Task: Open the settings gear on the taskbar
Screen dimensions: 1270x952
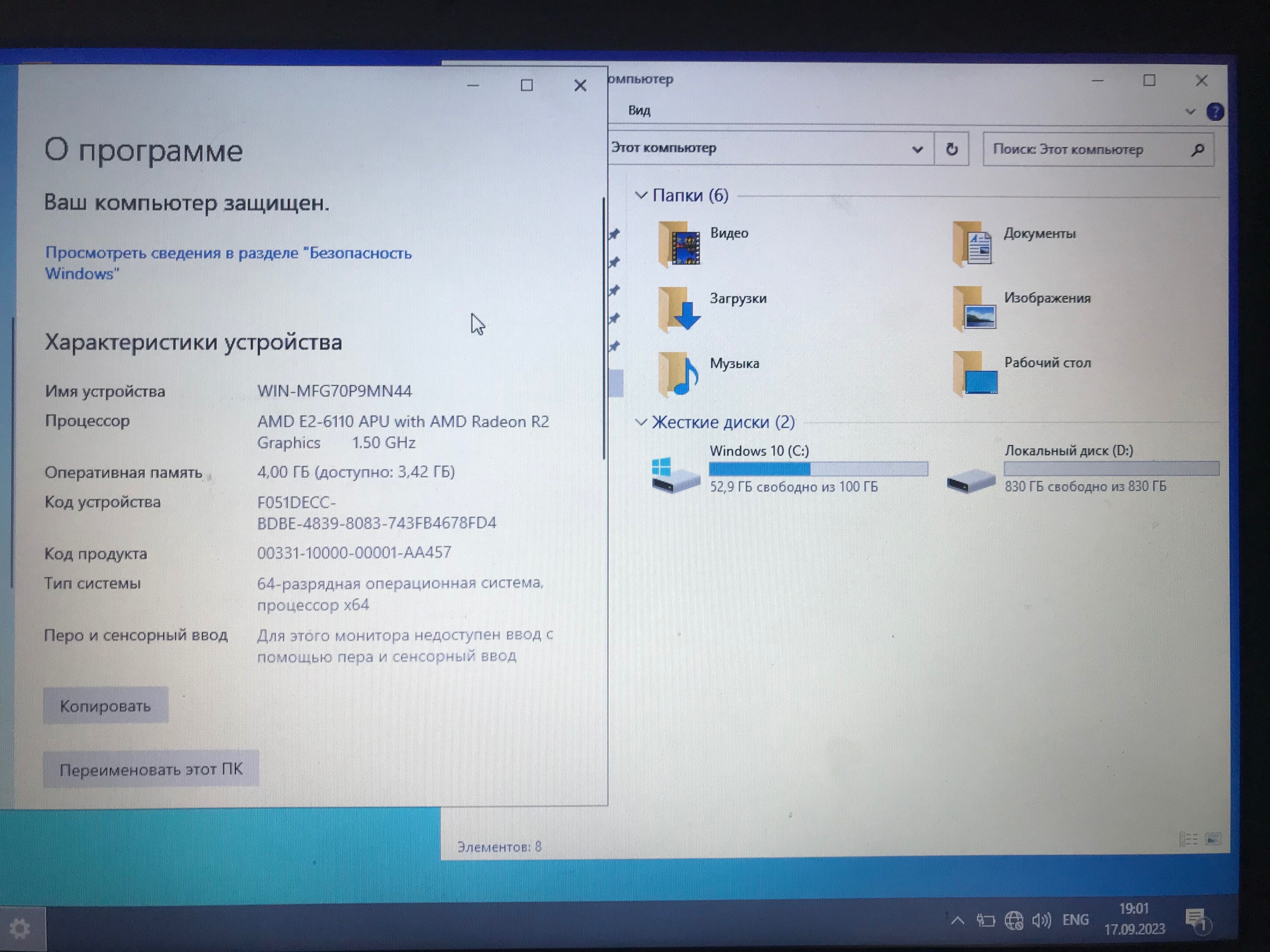Action: pos(21,928)
